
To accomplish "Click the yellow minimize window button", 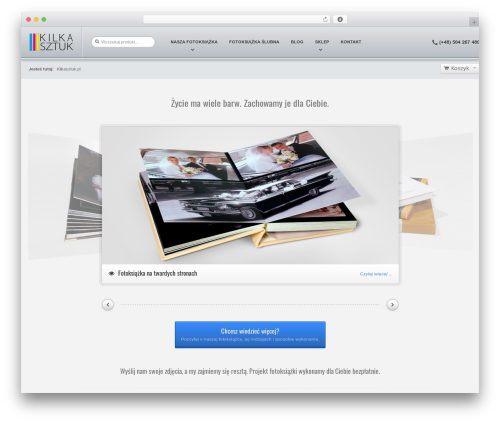I will 36,20.
